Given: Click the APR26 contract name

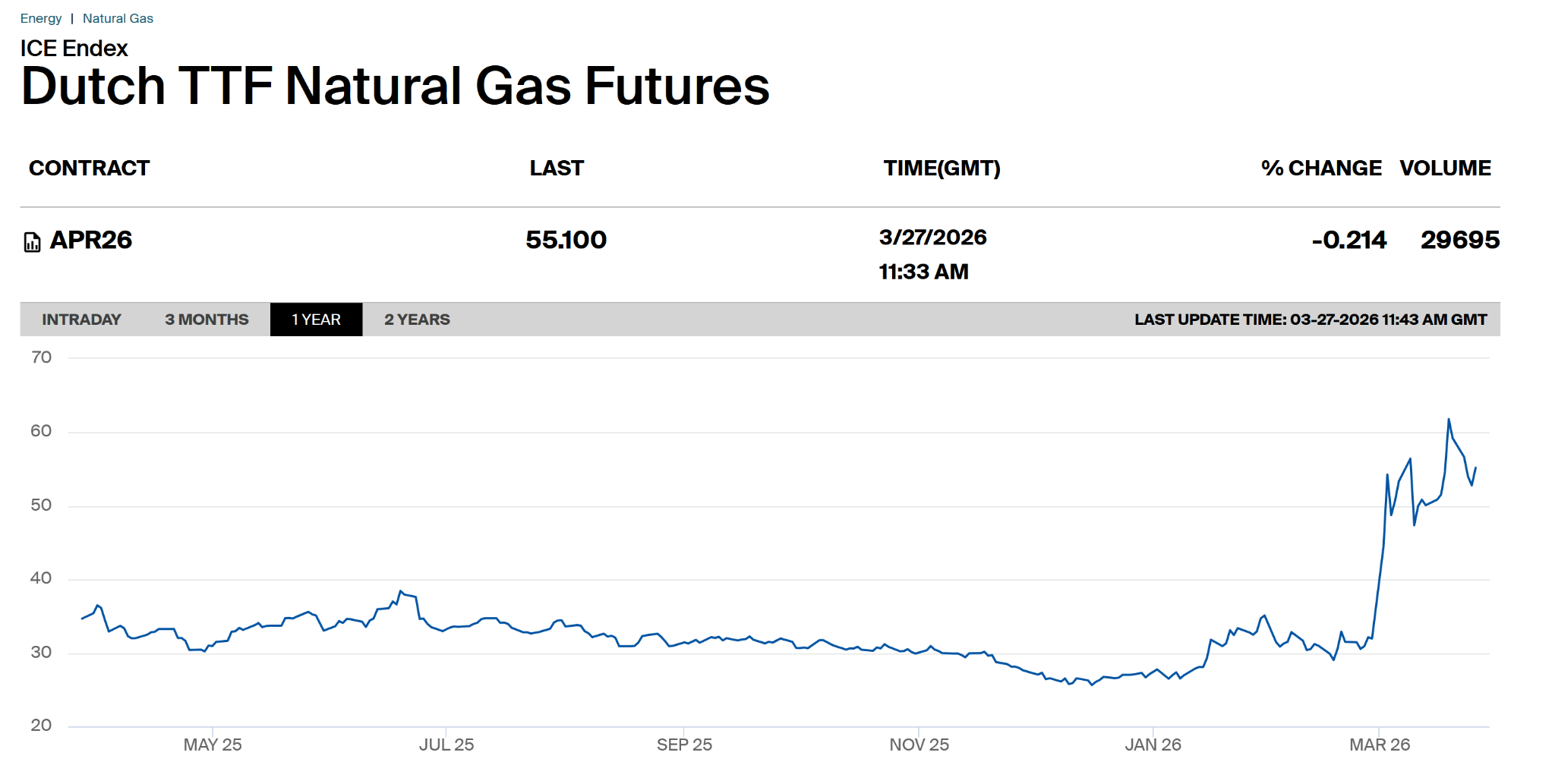Looking at the screenshot, I should (x=91, y=240).
